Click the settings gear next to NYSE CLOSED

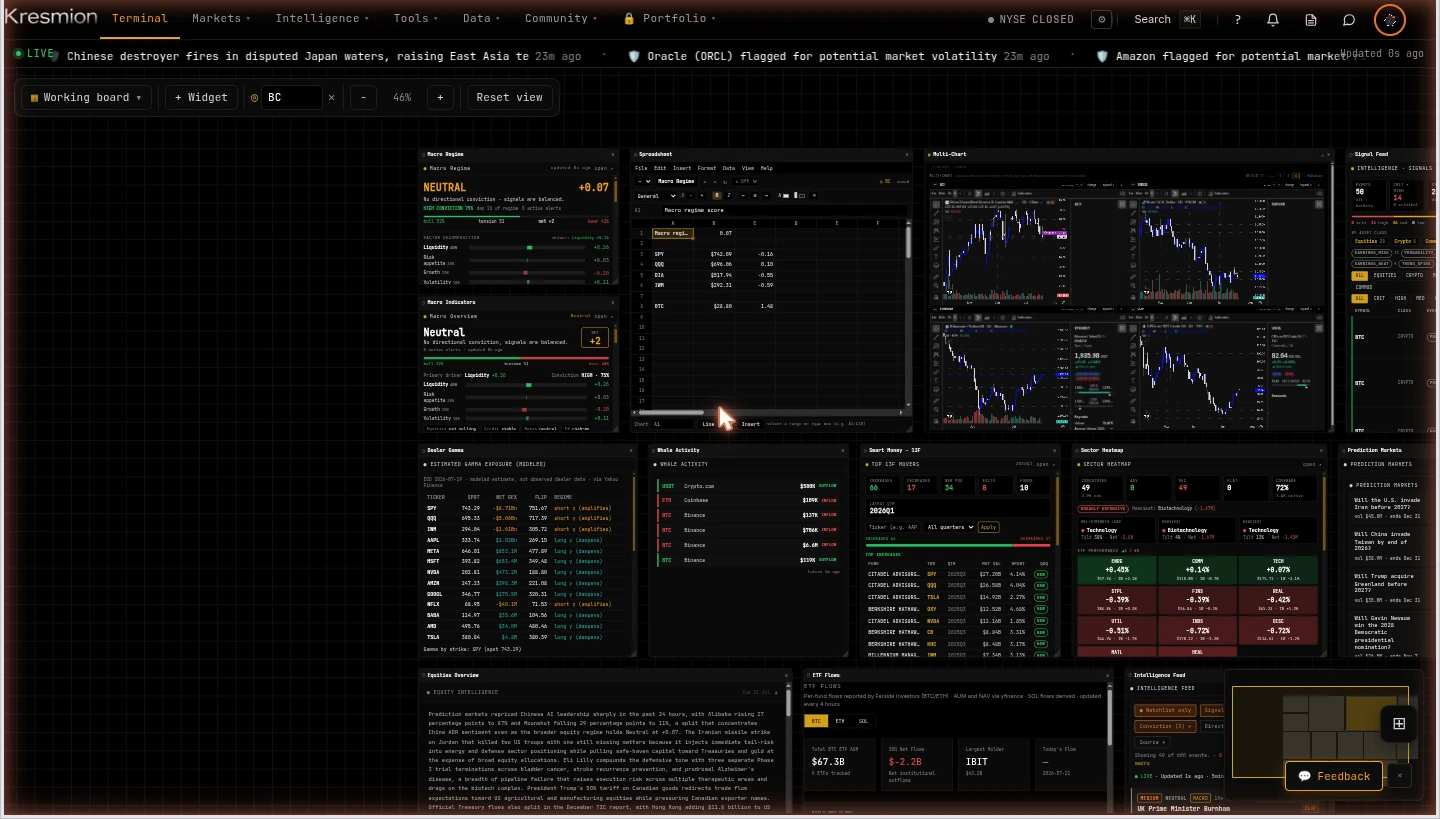pyautogui.click(x=1102, y=19)
